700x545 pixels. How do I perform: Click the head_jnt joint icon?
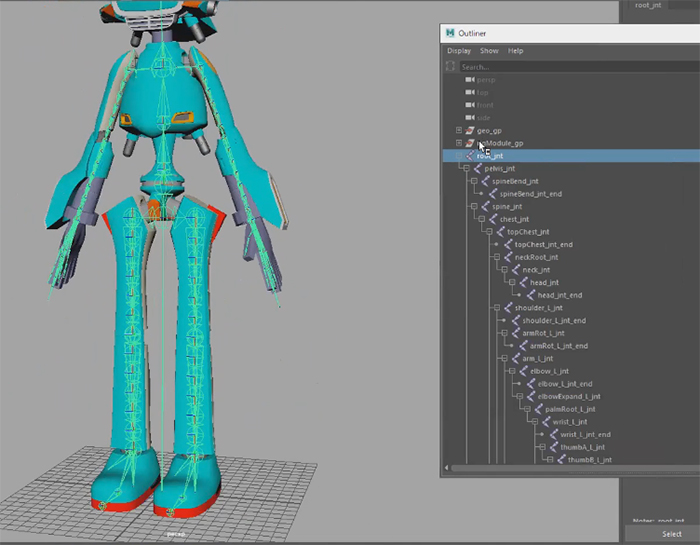point(523,282)
